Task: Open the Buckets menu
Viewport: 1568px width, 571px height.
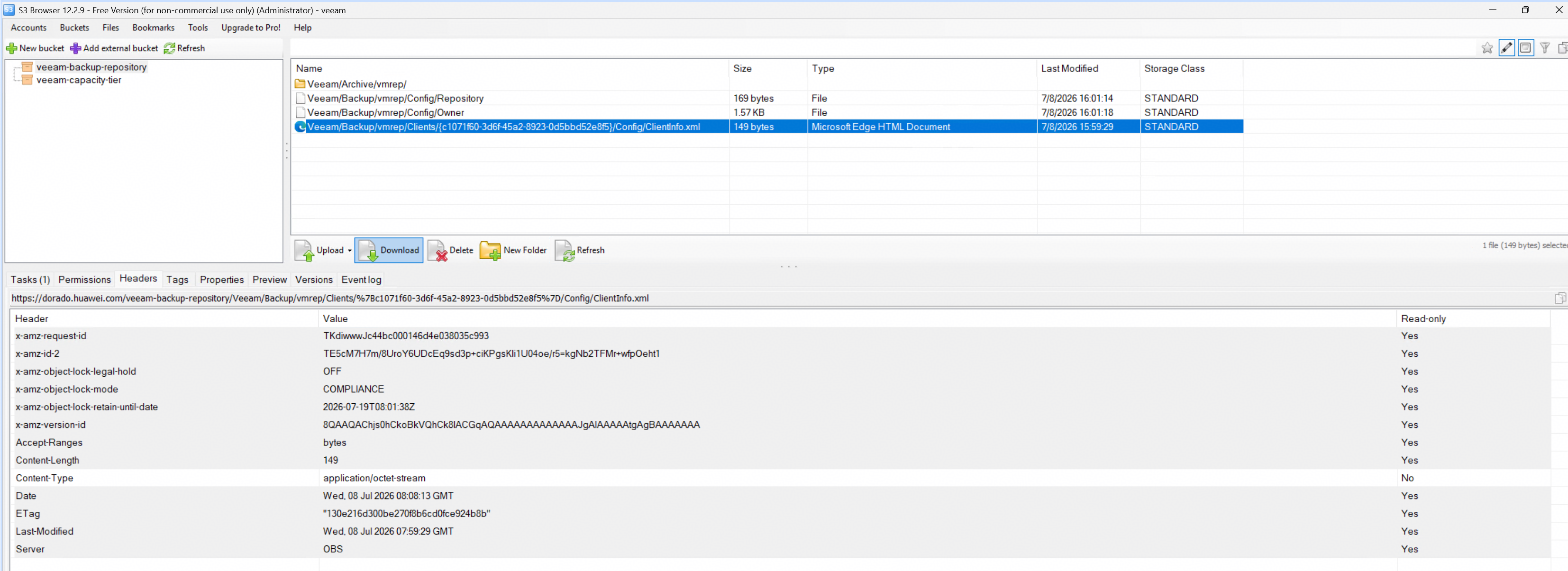Action: click(x=74, y=27)
